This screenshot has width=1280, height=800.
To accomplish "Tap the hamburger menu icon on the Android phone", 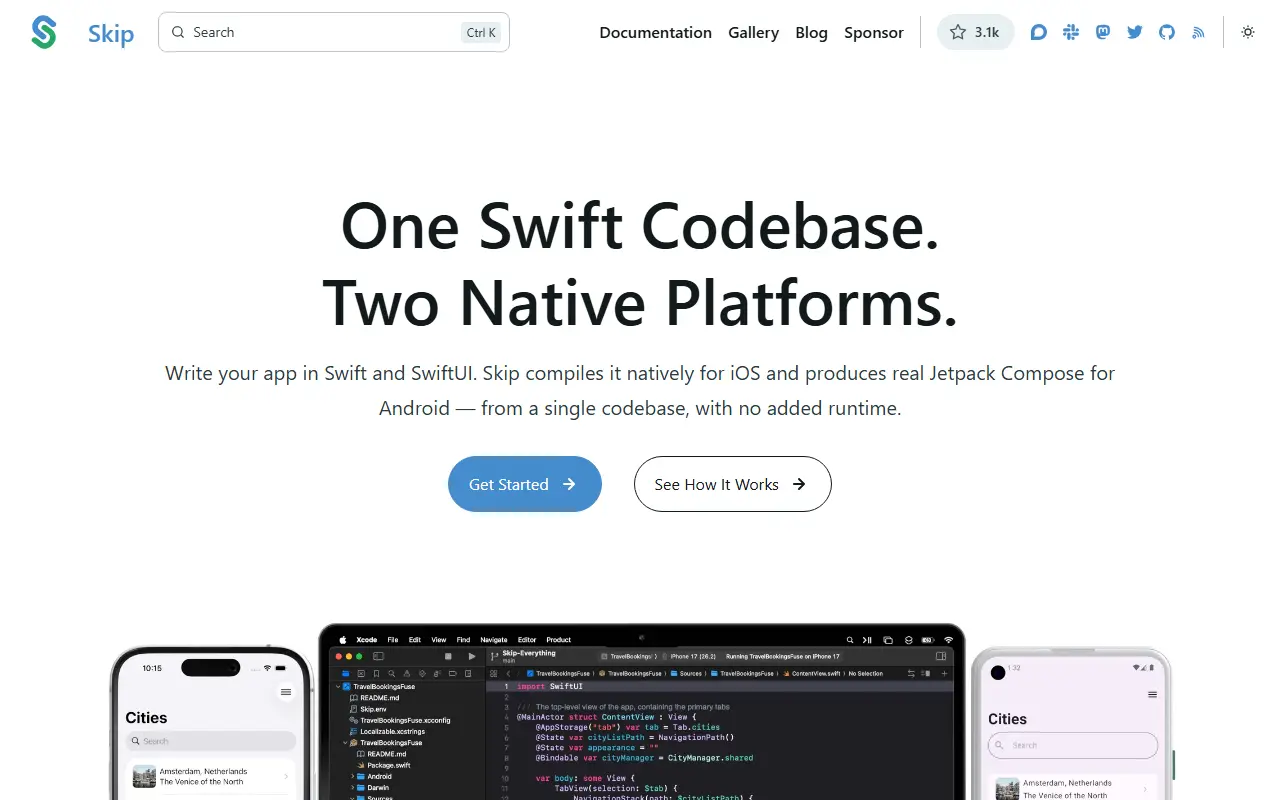I will 1152,694.
